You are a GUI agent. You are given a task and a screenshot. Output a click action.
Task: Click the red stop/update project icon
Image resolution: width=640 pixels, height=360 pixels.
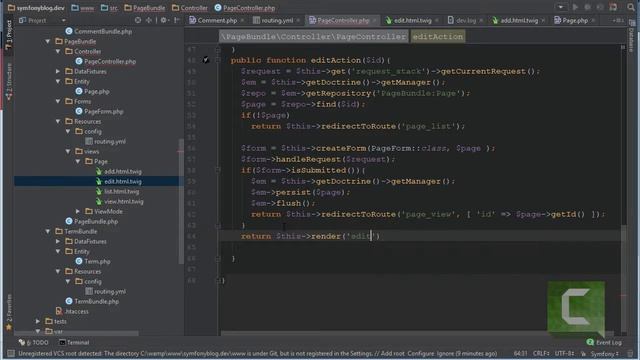613,7
